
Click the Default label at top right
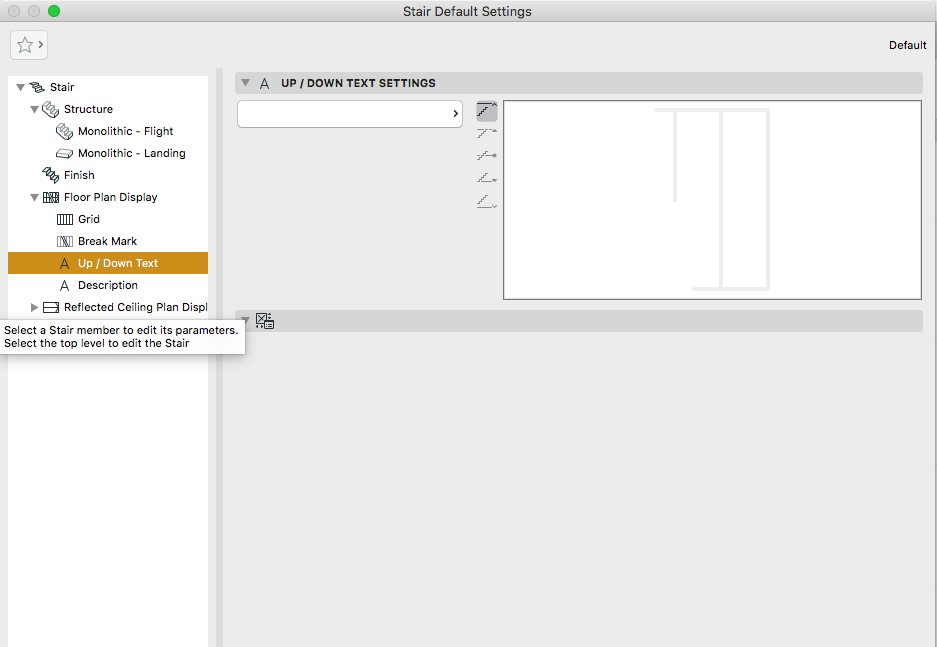pos(907,45)
